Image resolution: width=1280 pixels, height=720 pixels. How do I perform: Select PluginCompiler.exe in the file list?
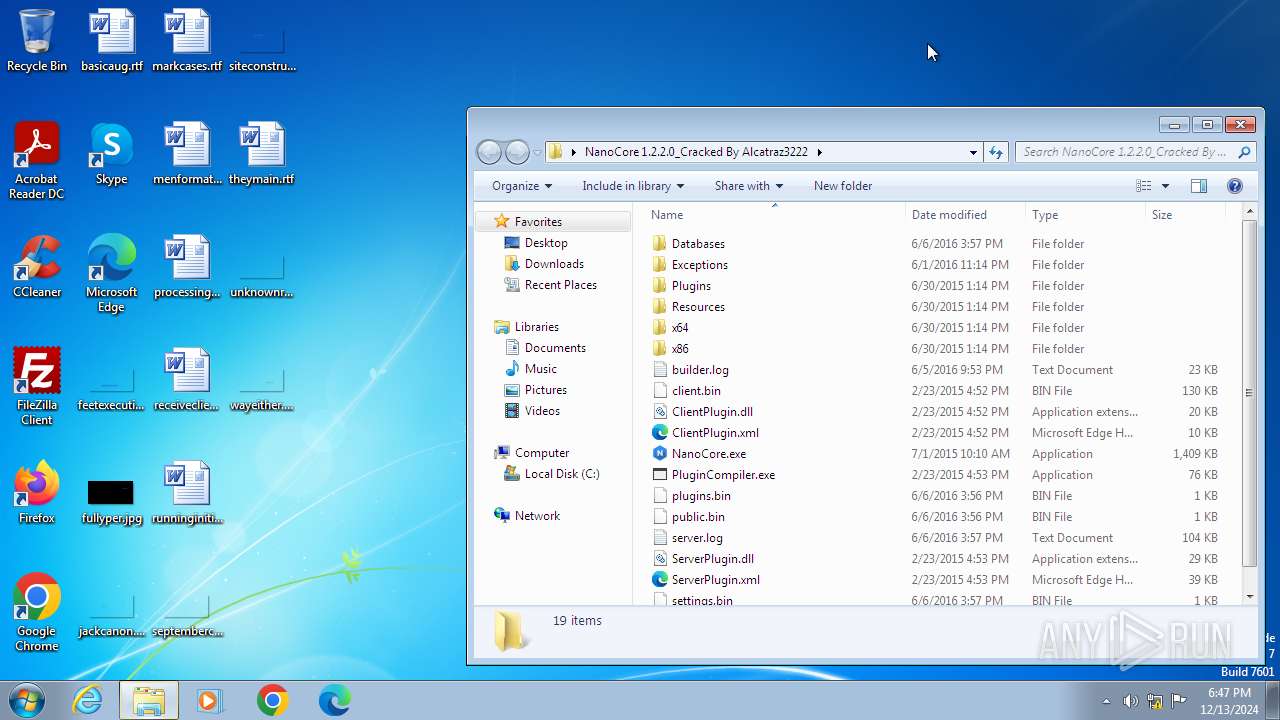click(x=723, y=475)
